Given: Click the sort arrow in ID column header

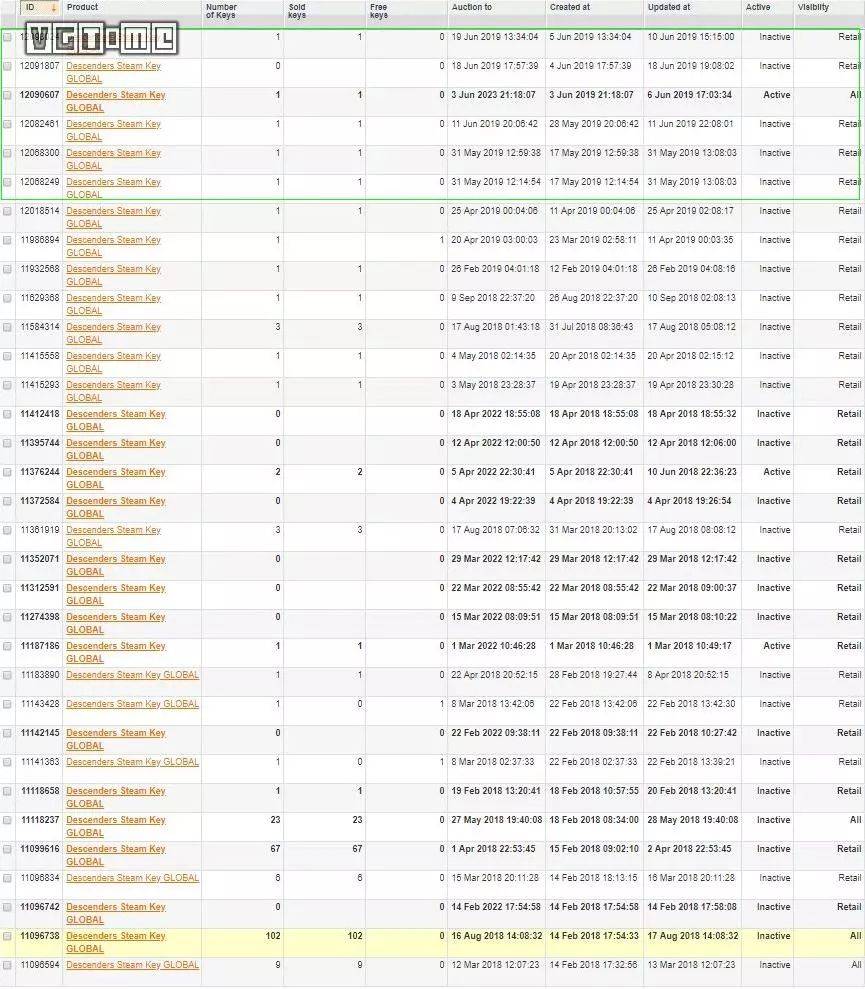Looking at the screenshot, I should [x=54, y=8].
